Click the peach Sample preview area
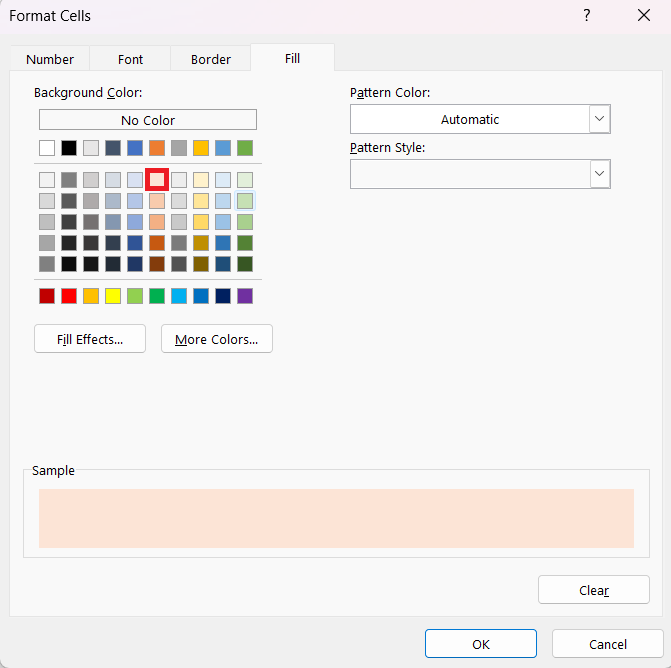The height and width of the screenshot is (668, 671). click(336, 518)
